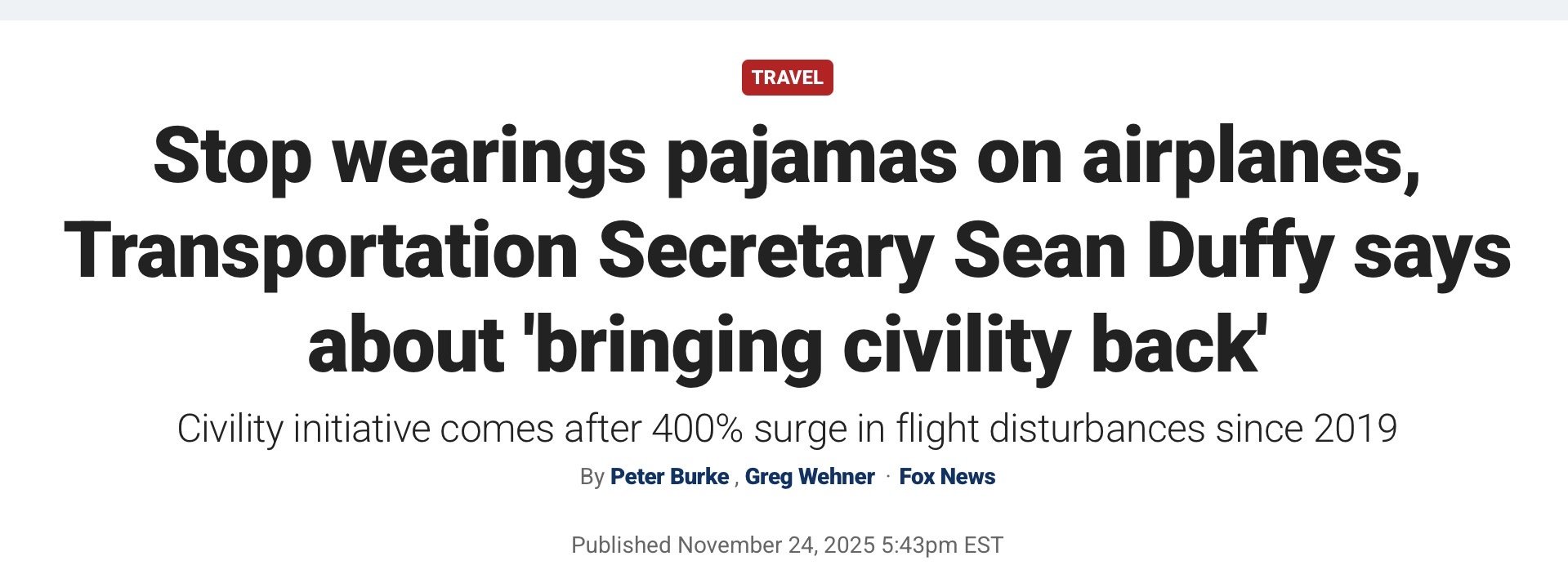Click the gray strip at the page top
Viewport: 1568px width, 574px height.
[x=784, y=10]
